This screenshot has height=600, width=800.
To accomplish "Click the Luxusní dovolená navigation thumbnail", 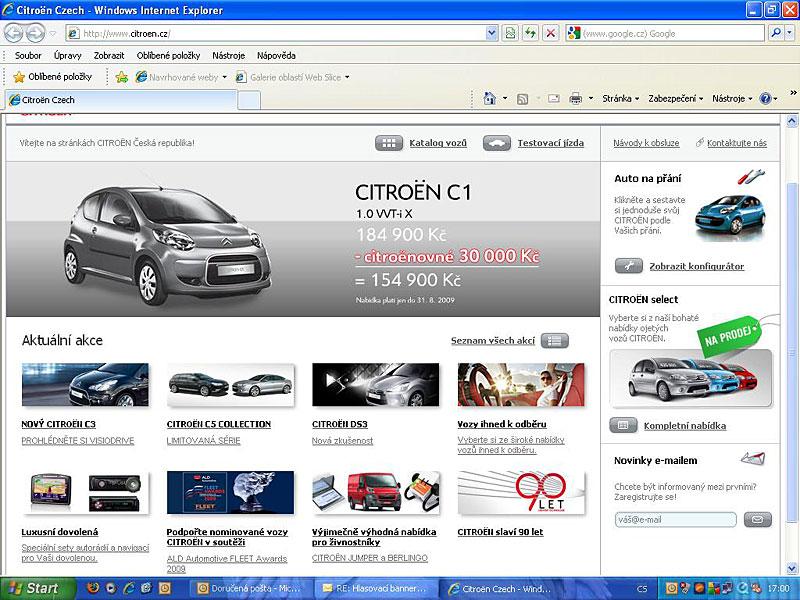I will coord(85,493).
